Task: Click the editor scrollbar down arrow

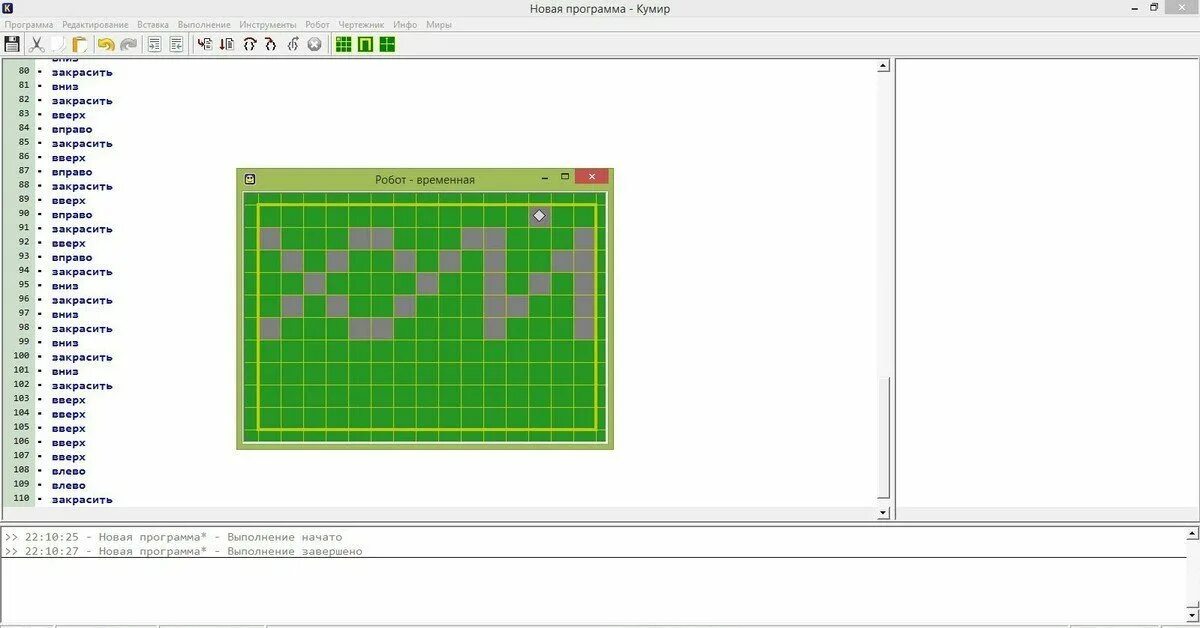Action: 883,513
